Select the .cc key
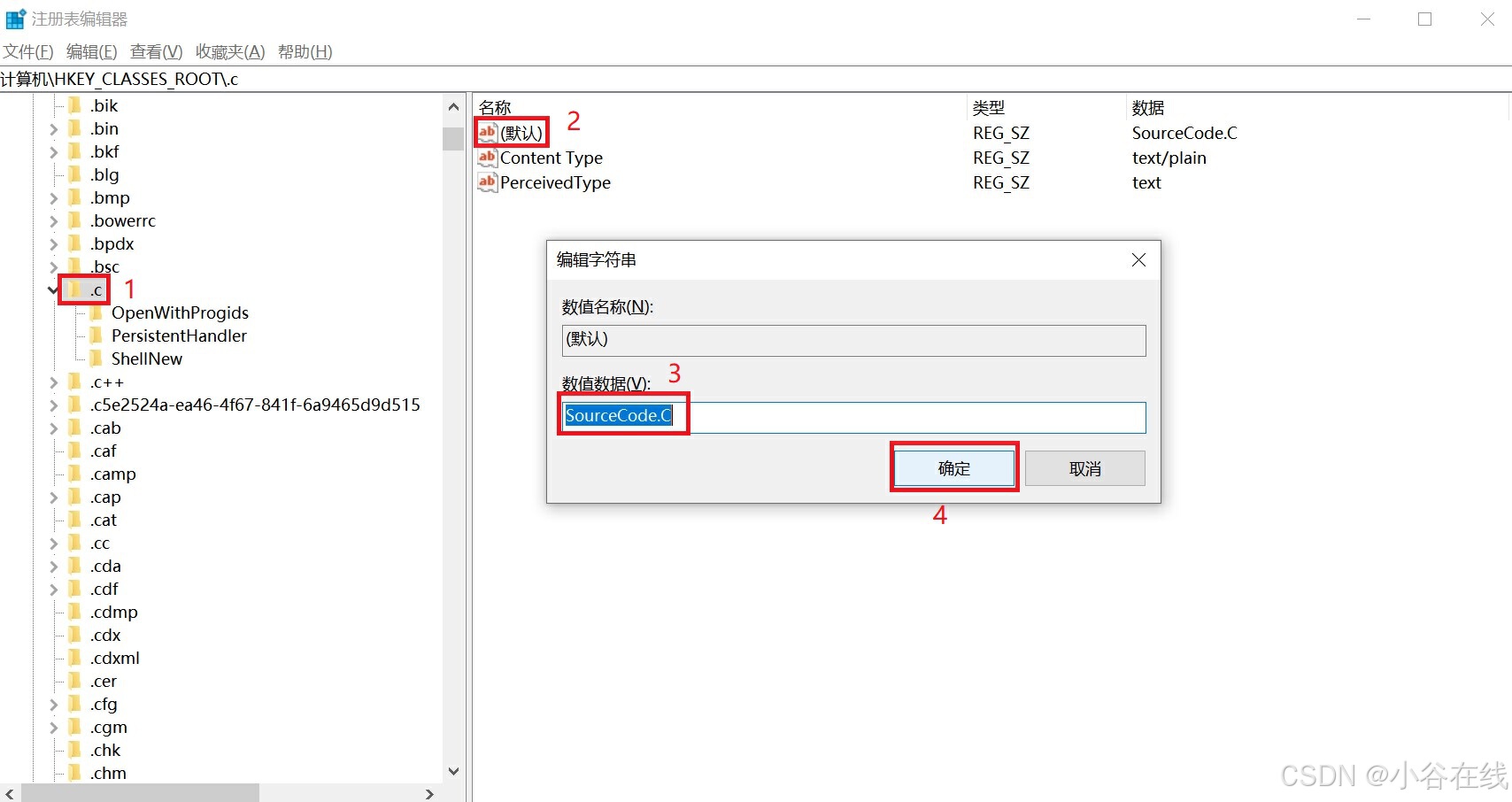This screenshot has width=1512, height=802. click(100, 543)
